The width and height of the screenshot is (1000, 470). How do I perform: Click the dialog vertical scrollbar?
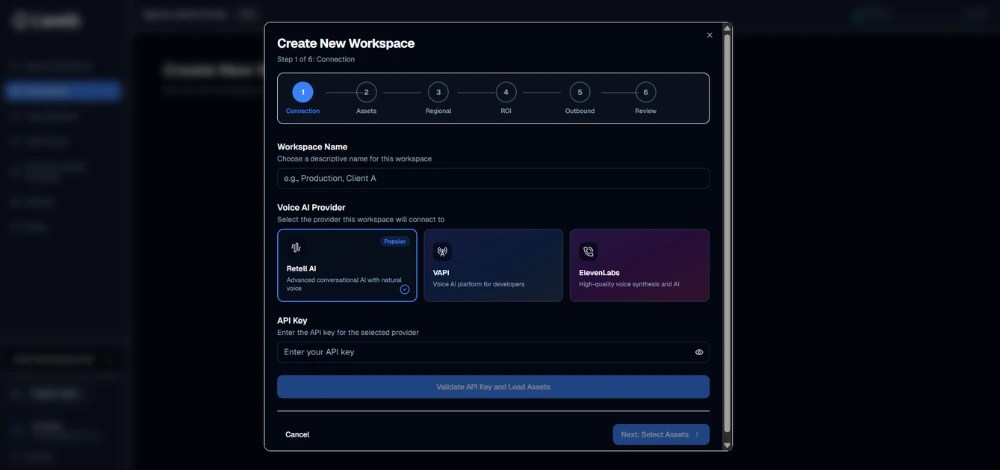(726, 233)
